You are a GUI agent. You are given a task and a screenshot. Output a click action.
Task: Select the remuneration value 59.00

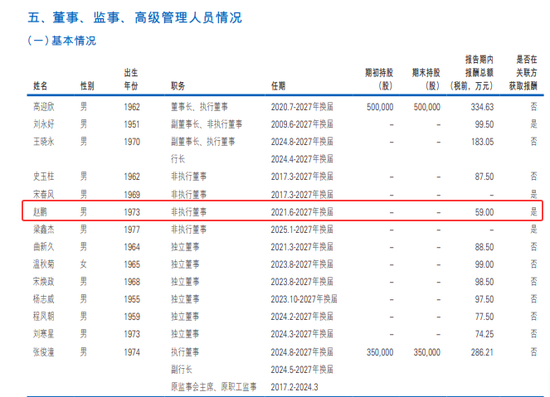click(484, 212)
